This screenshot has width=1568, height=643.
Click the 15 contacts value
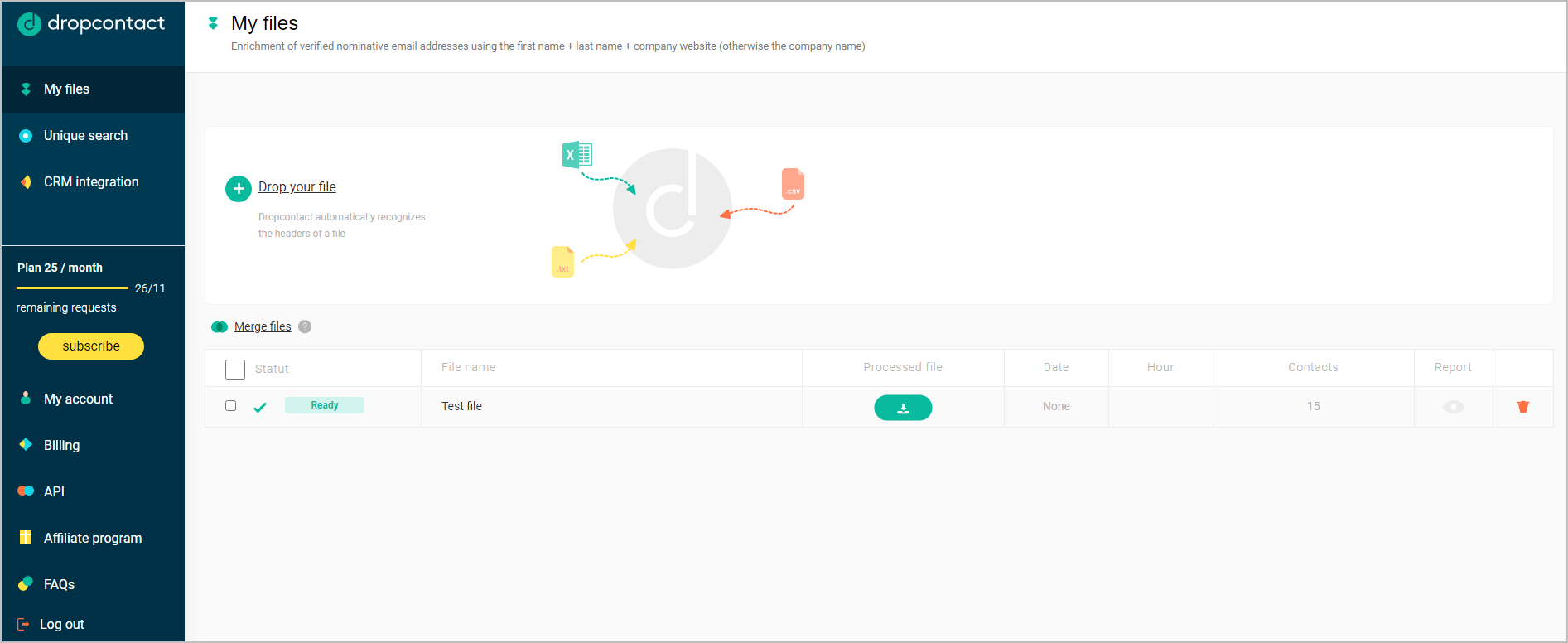(x=1314, y=407)
